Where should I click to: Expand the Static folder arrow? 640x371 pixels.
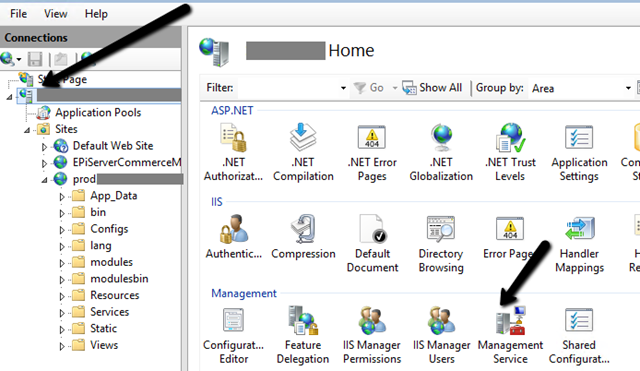(62, 330)
